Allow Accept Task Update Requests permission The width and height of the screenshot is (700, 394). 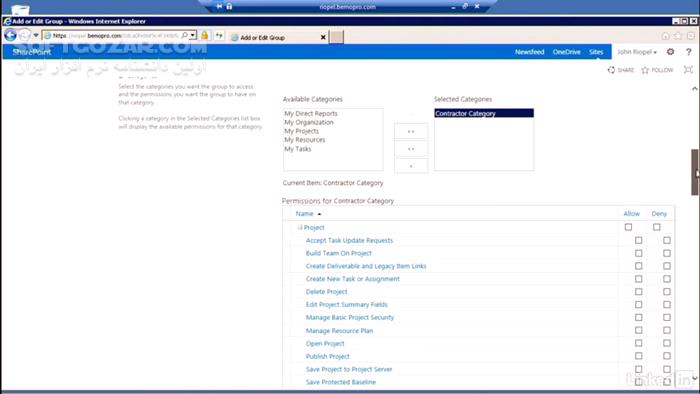tap(638, 240)
